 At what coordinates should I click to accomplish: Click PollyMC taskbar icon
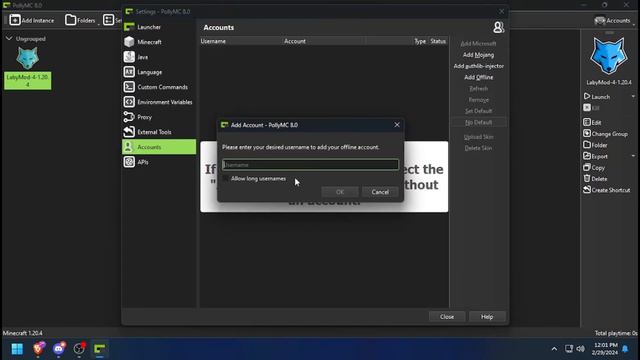[100, 349]
